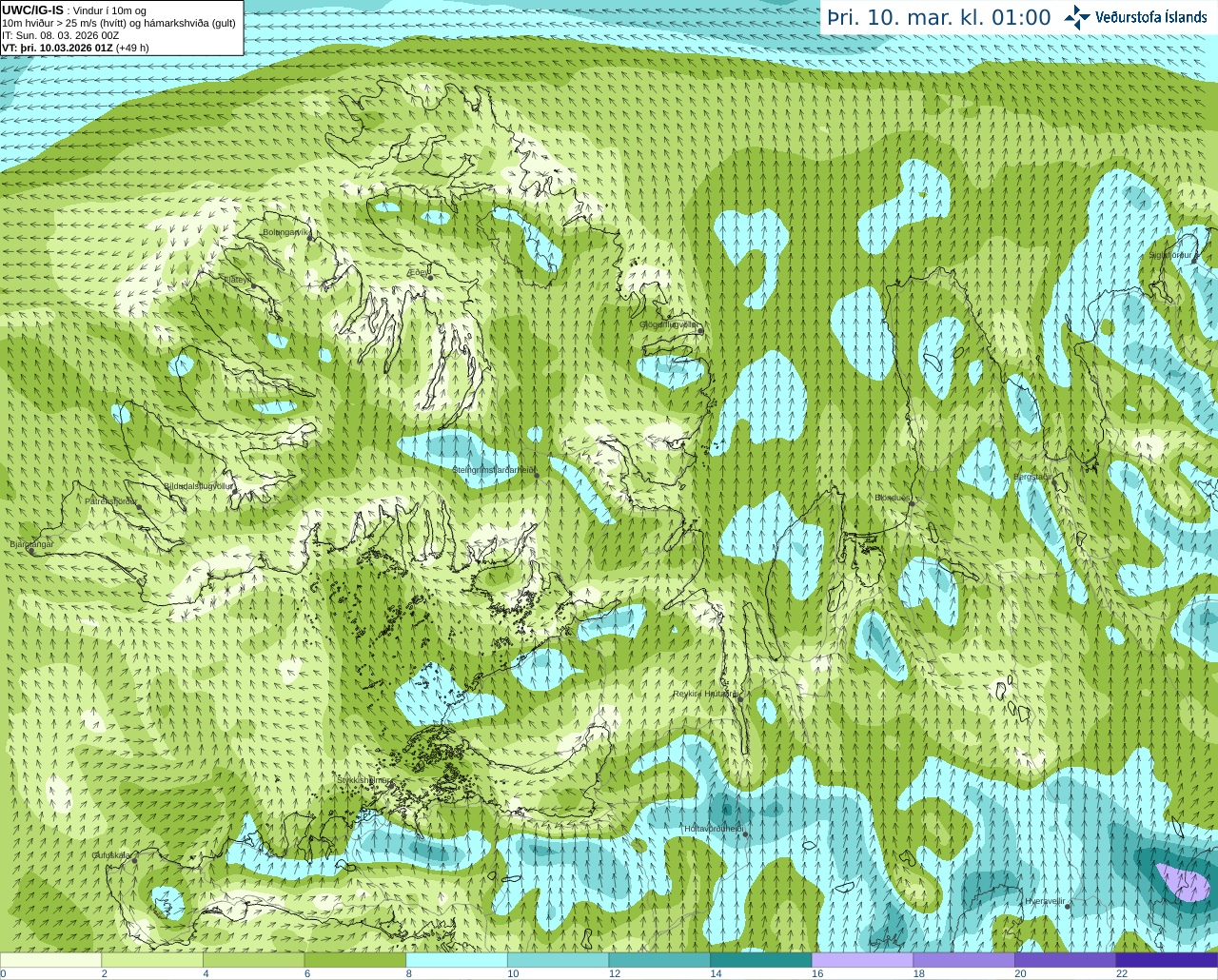Image resolution: width=1218 pixels, height=980 pixels.
Task: Click the legend value 12
Action: pos(614,973)
